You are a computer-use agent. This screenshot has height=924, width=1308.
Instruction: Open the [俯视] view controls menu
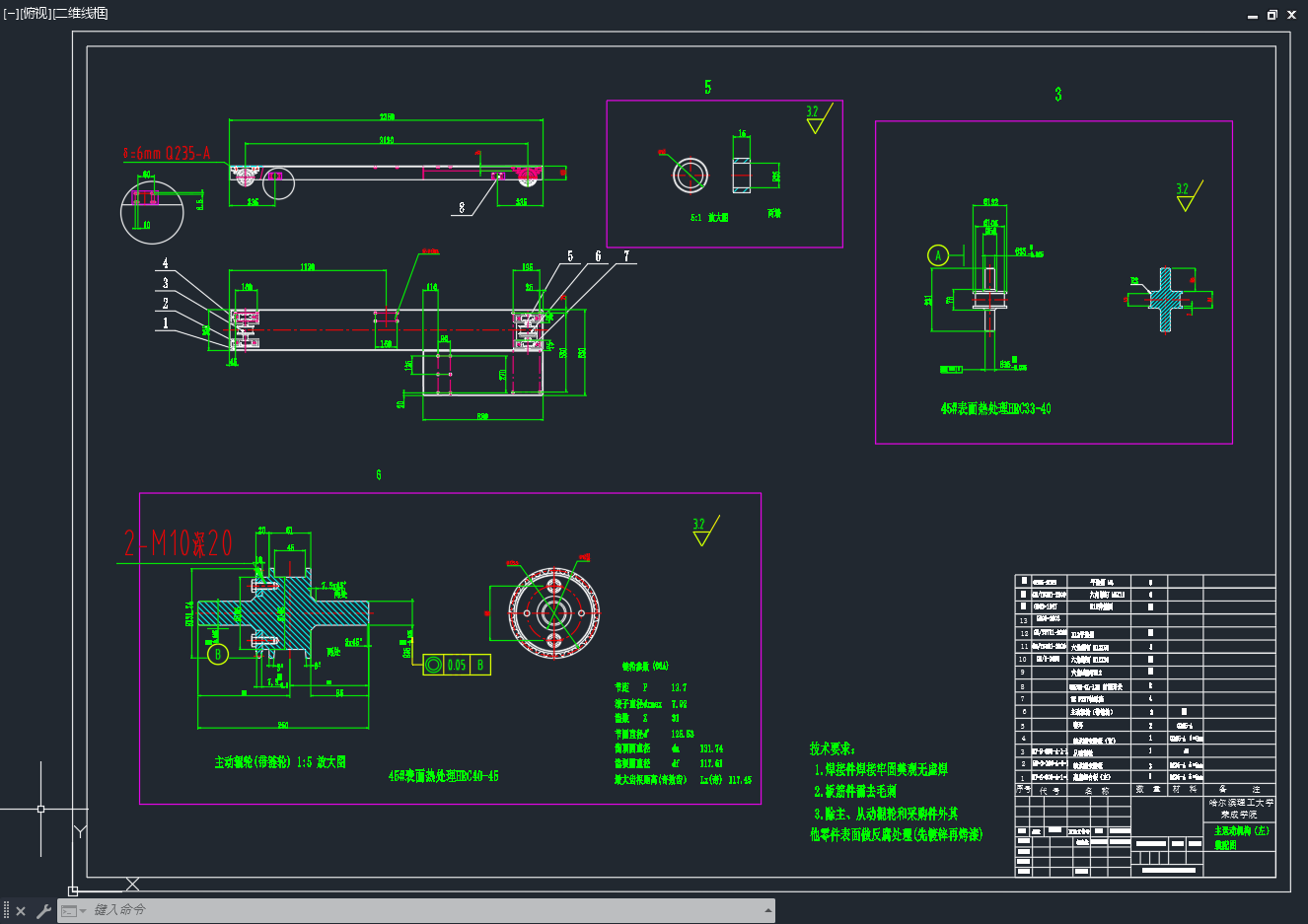pyautogui.click(x=36, y=13)
